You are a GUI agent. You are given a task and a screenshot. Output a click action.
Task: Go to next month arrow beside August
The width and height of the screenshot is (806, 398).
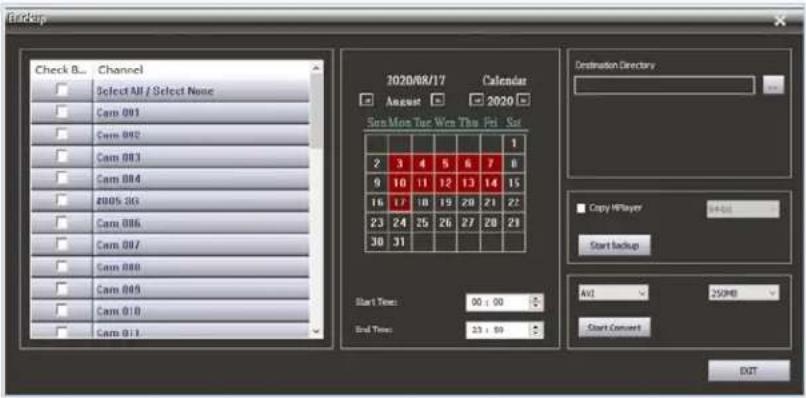coord(437,100)
